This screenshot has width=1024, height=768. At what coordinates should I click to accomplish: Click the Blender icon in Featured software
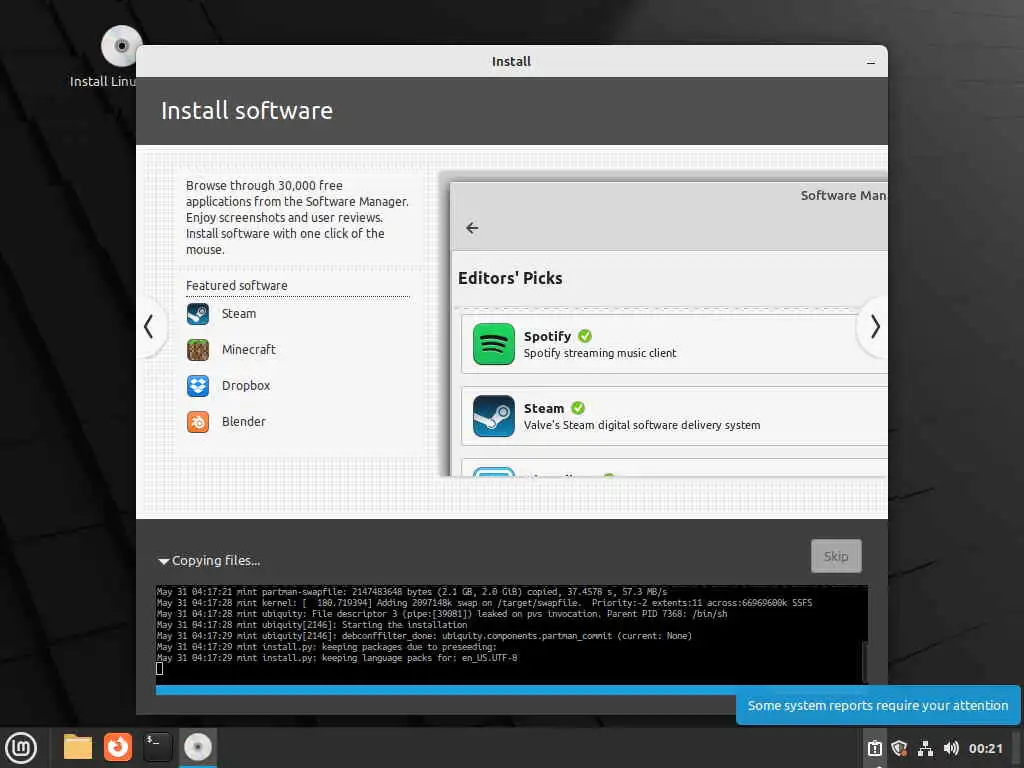[198, 422]
